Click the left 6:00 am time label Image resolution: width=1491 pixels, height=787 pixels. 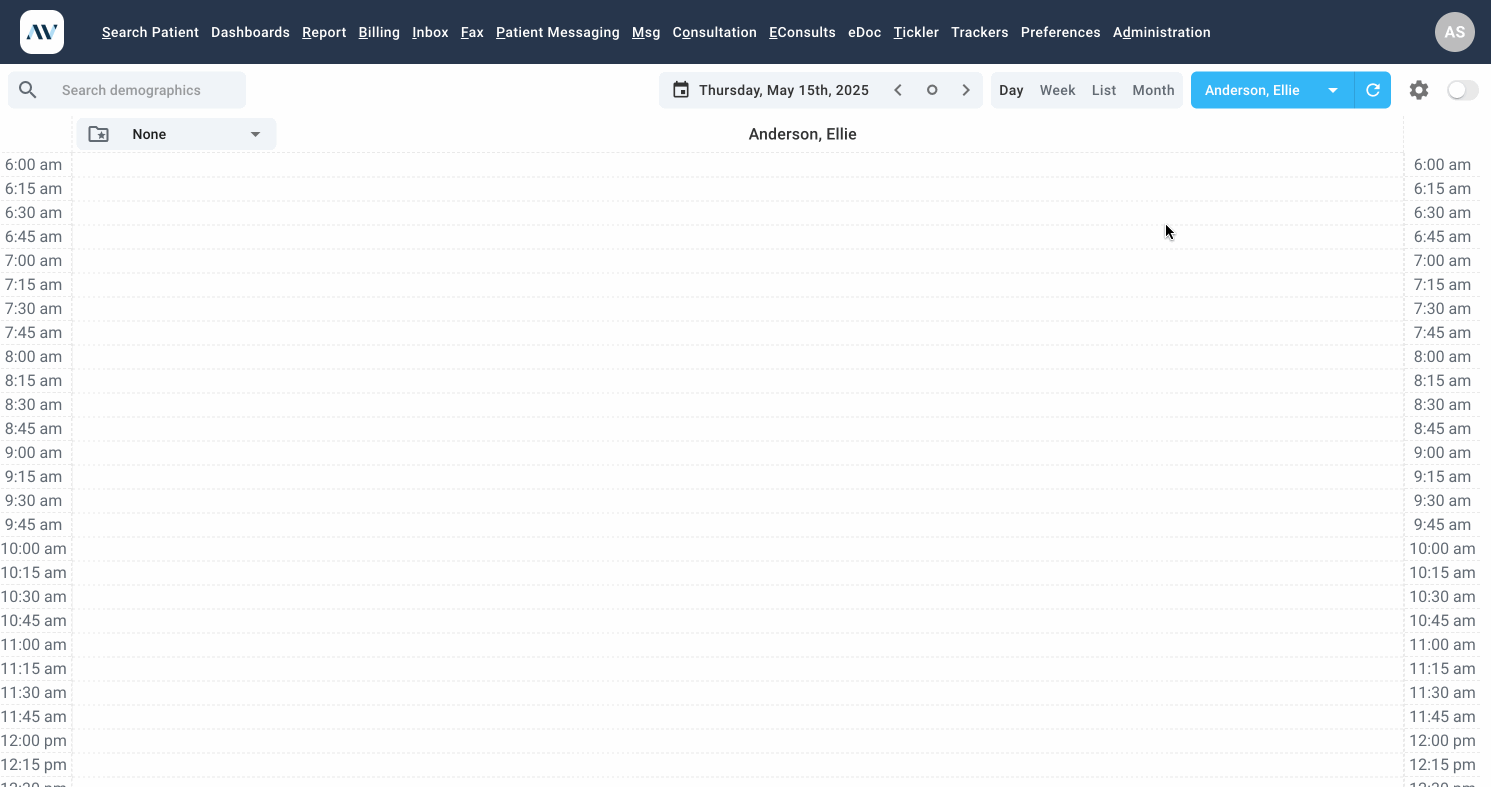tap(33, 165)
